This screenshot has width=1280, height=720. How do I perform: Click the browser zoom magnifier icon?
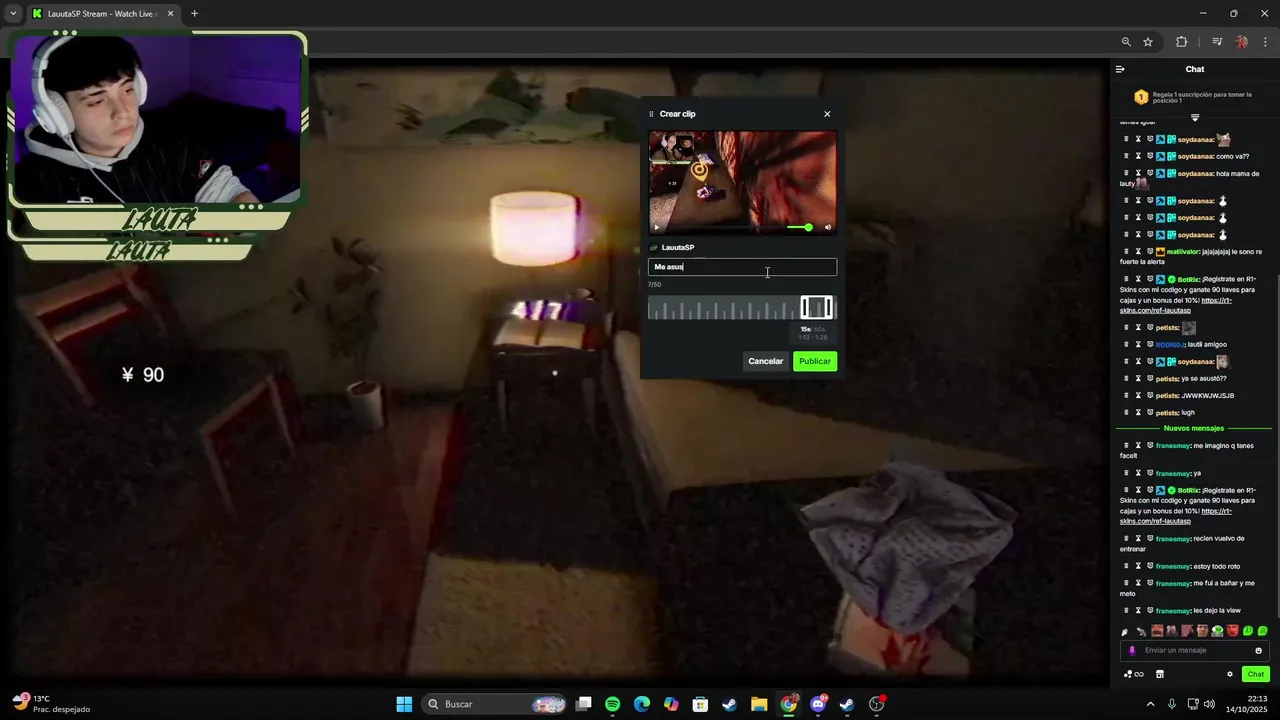1126,42
